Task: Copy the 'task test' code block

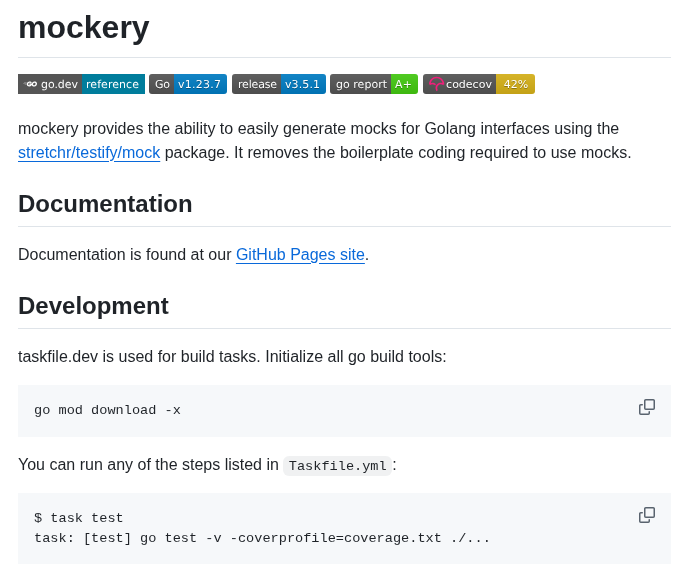Action: coord(647,515)
